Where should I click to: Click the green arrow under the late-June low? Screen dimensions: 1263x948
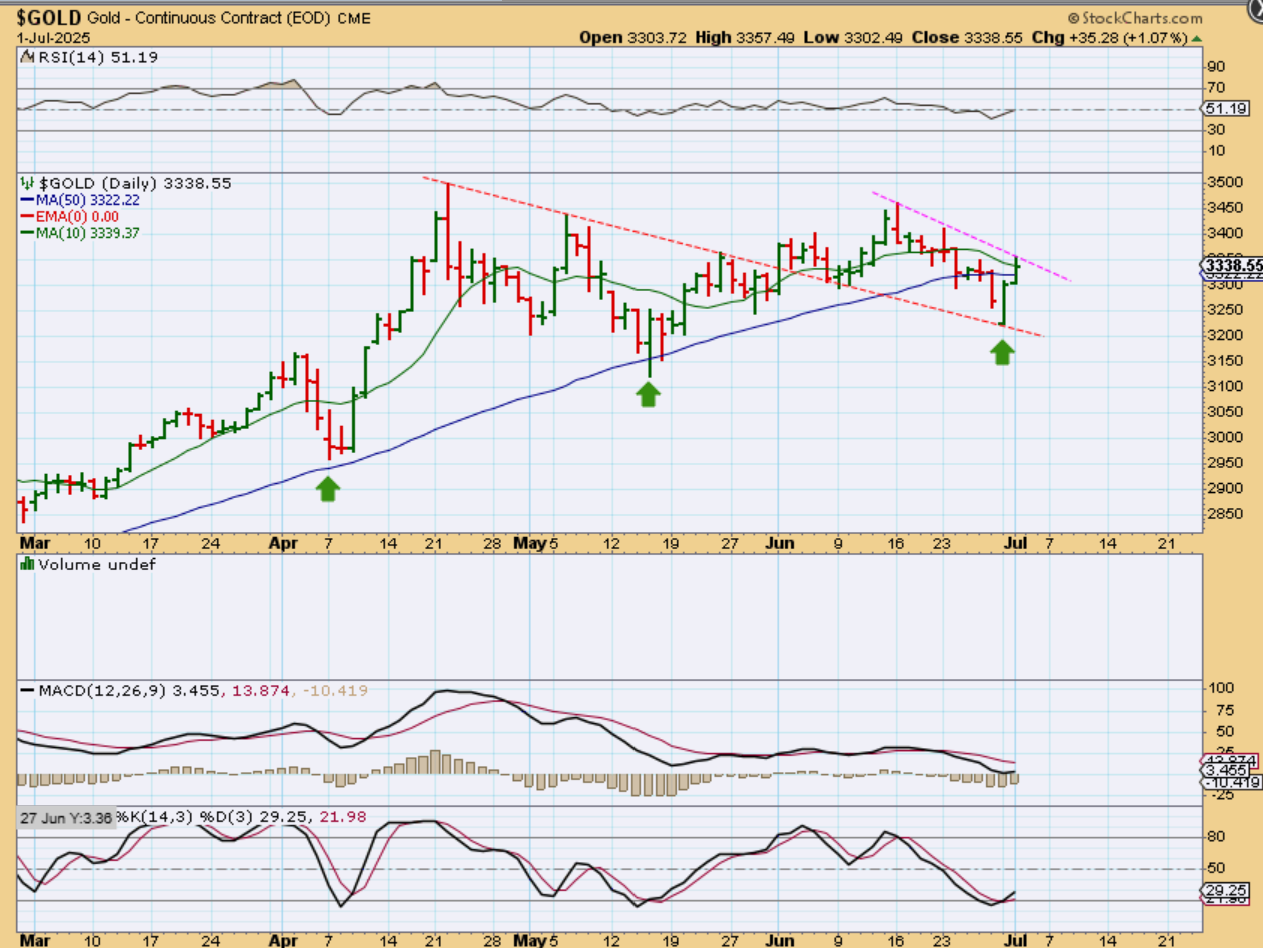1002,351
